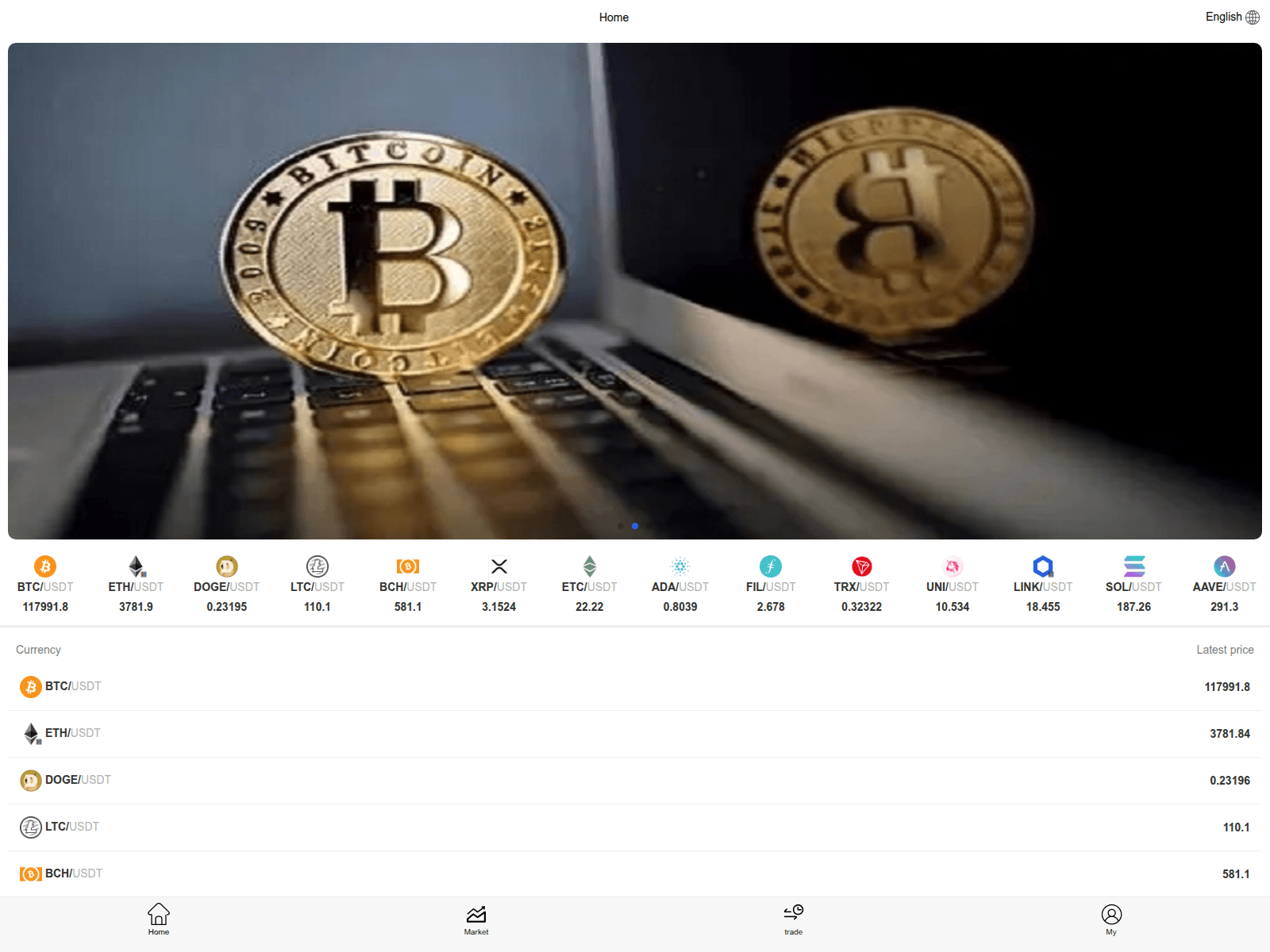Select the BCH/USDT row in currency list

(x=635, y=874)
